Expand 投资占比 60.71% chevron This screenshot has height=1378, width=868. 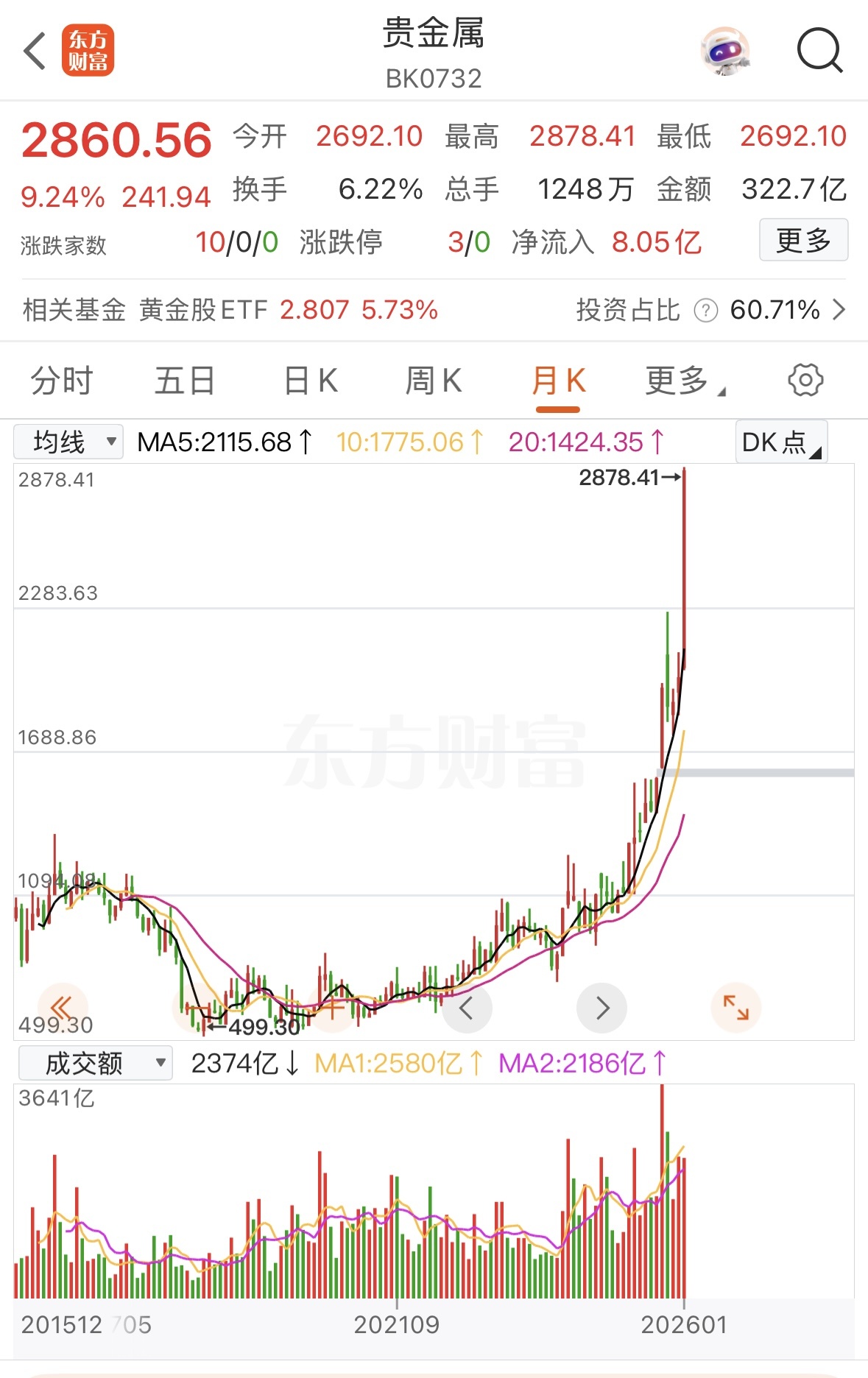pos(839,310)
